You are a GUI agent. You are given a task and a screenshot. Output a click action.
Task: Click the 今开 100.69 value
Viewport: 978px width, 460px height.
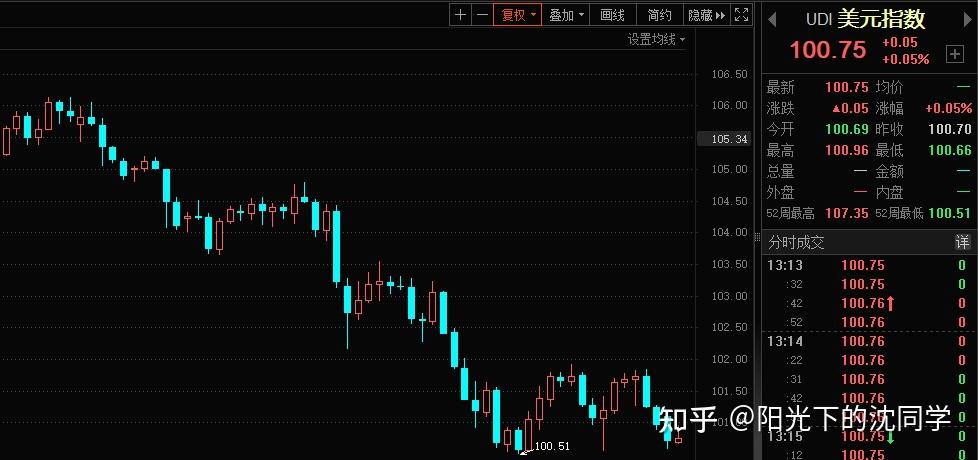pyautogui.click(x=846, y=129)
